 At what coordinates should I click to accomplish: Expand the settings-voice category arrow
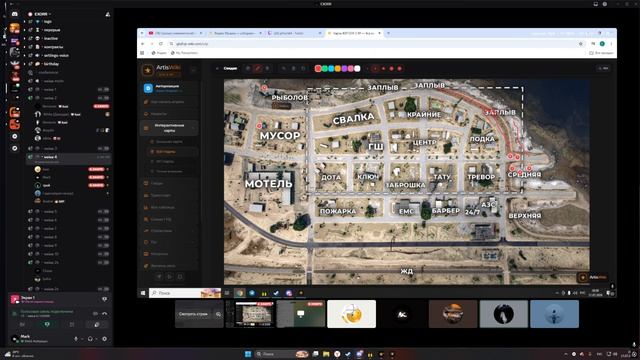click(x=24, y=56)
